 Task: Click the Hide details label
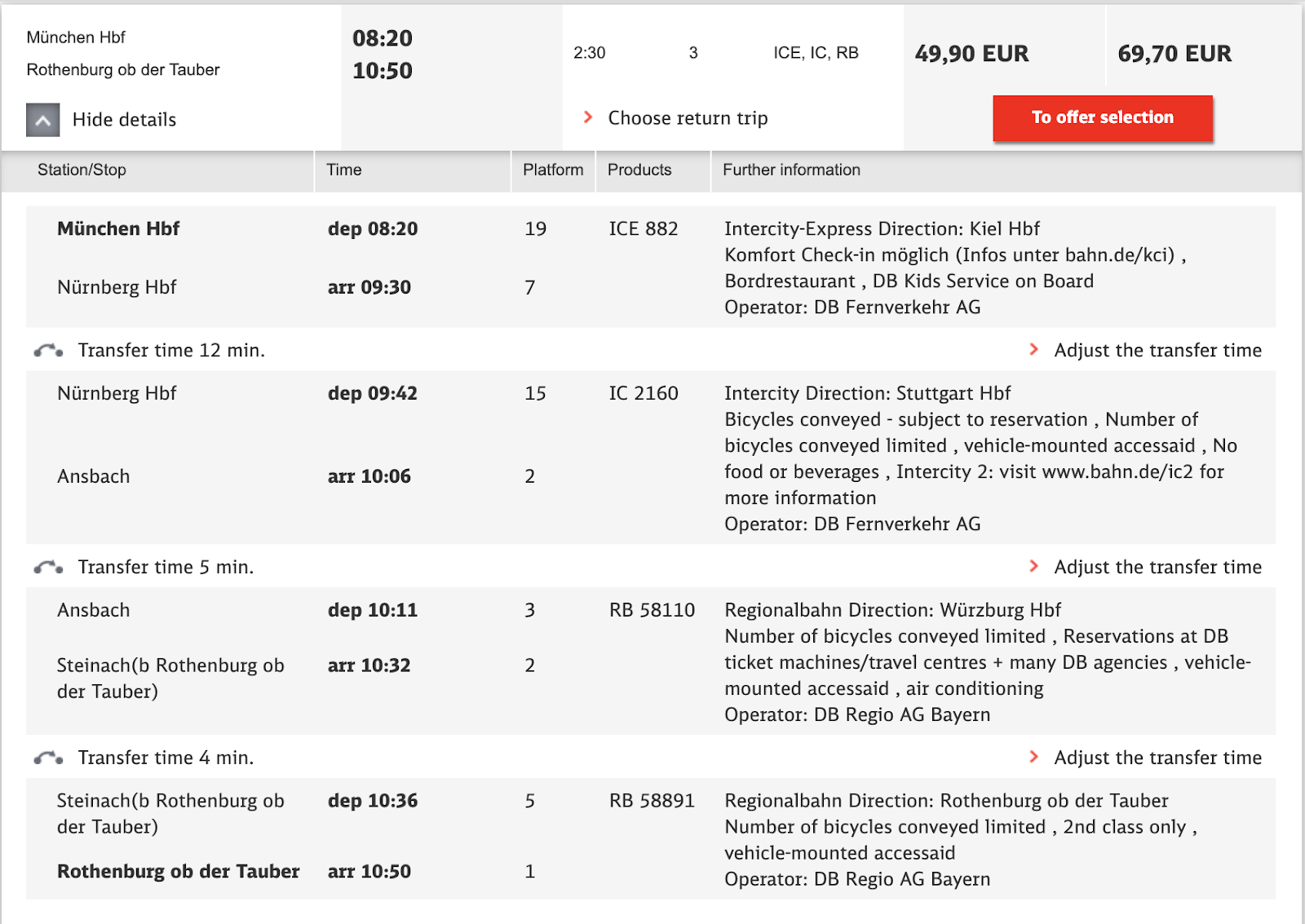124,120
